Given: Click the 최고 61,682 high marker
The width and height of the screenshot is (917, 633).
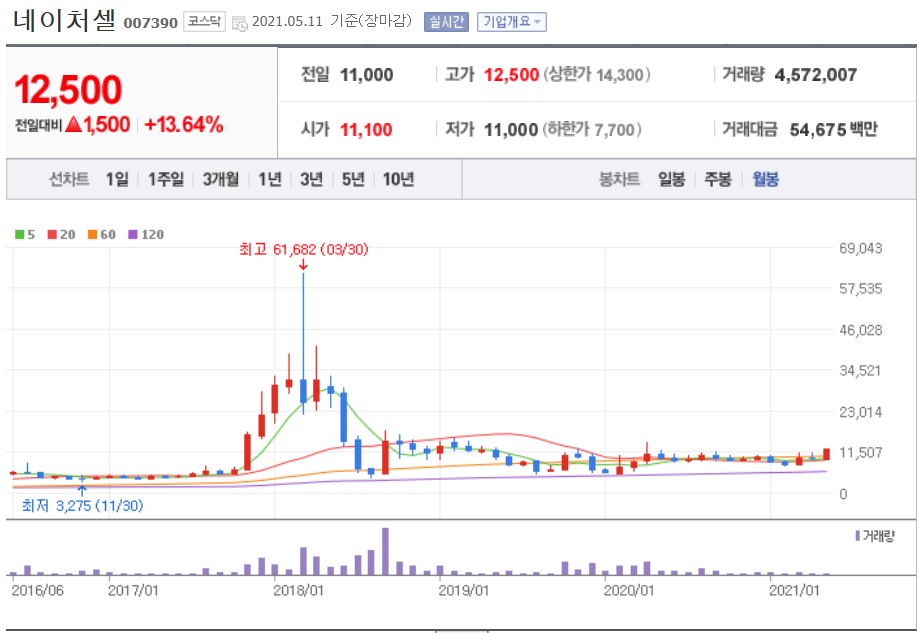Looking at the screenshot, I should click(x=304, y=250).
